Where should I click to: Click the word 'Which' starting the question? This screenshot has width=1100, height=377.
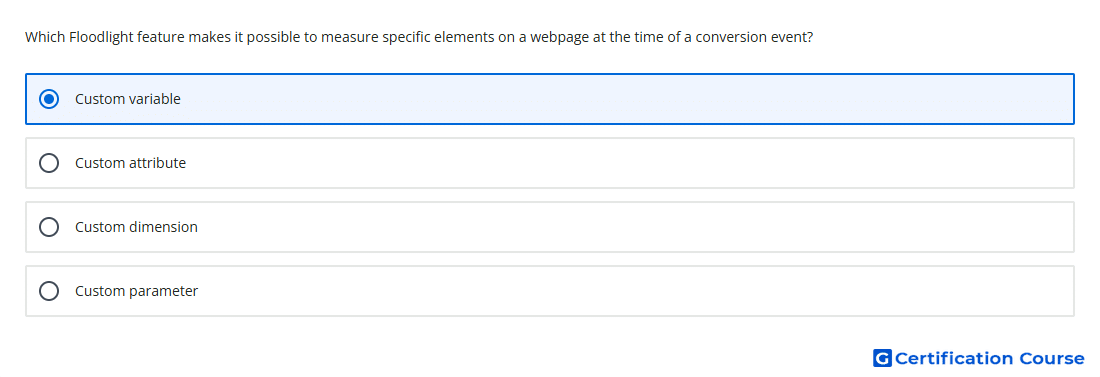(x=45, y=37)
